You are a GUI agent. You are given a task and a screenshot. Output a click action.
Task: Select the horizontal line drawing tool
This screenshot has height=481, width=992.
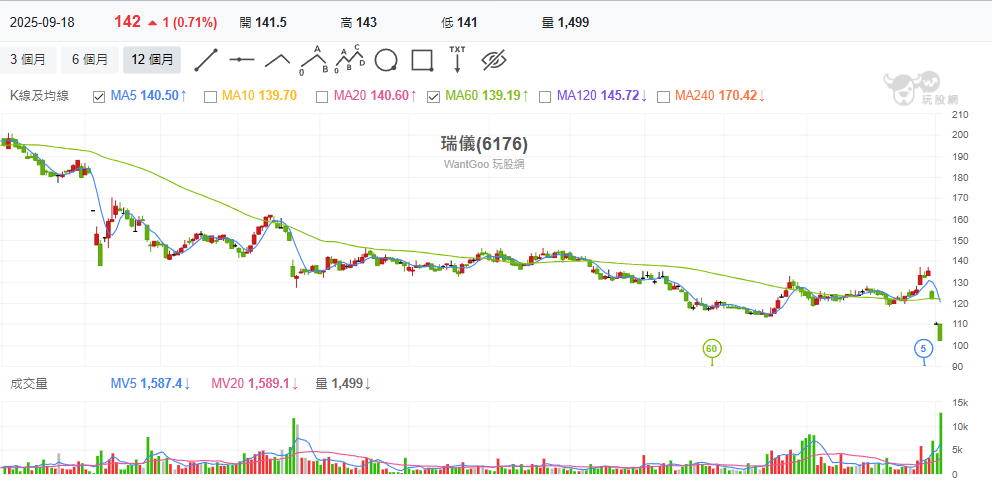click(242, 60)
